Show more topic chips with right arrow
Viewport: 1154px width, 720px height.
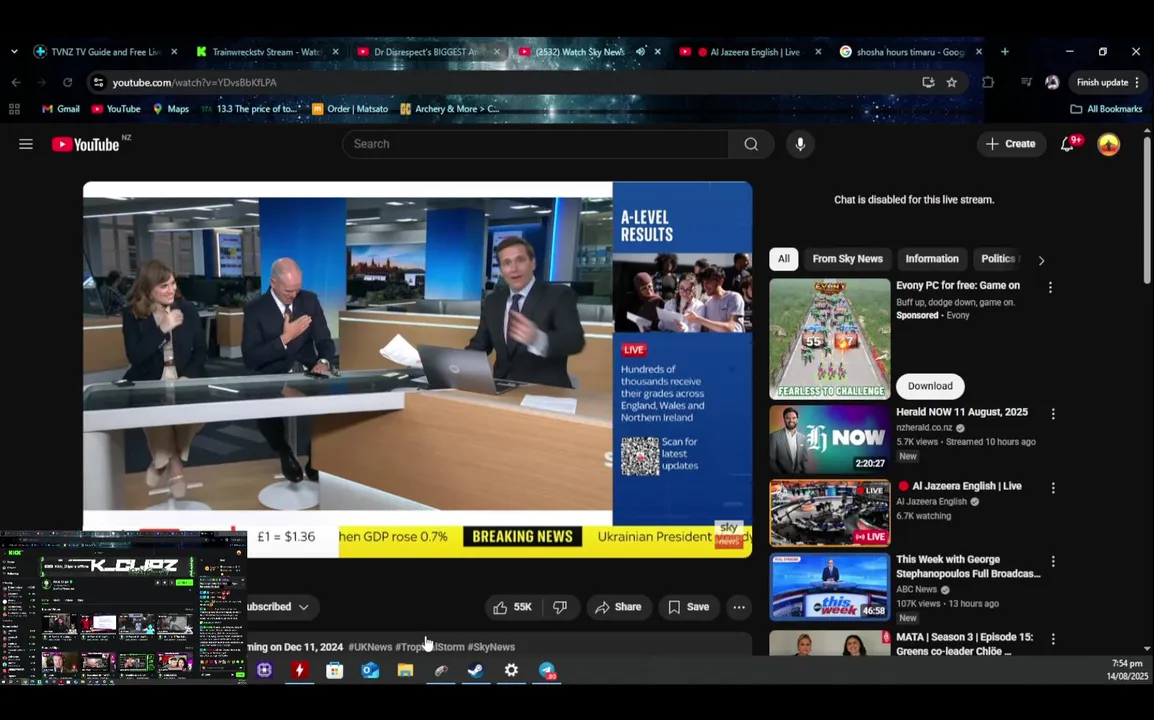tap(1041, 260)
